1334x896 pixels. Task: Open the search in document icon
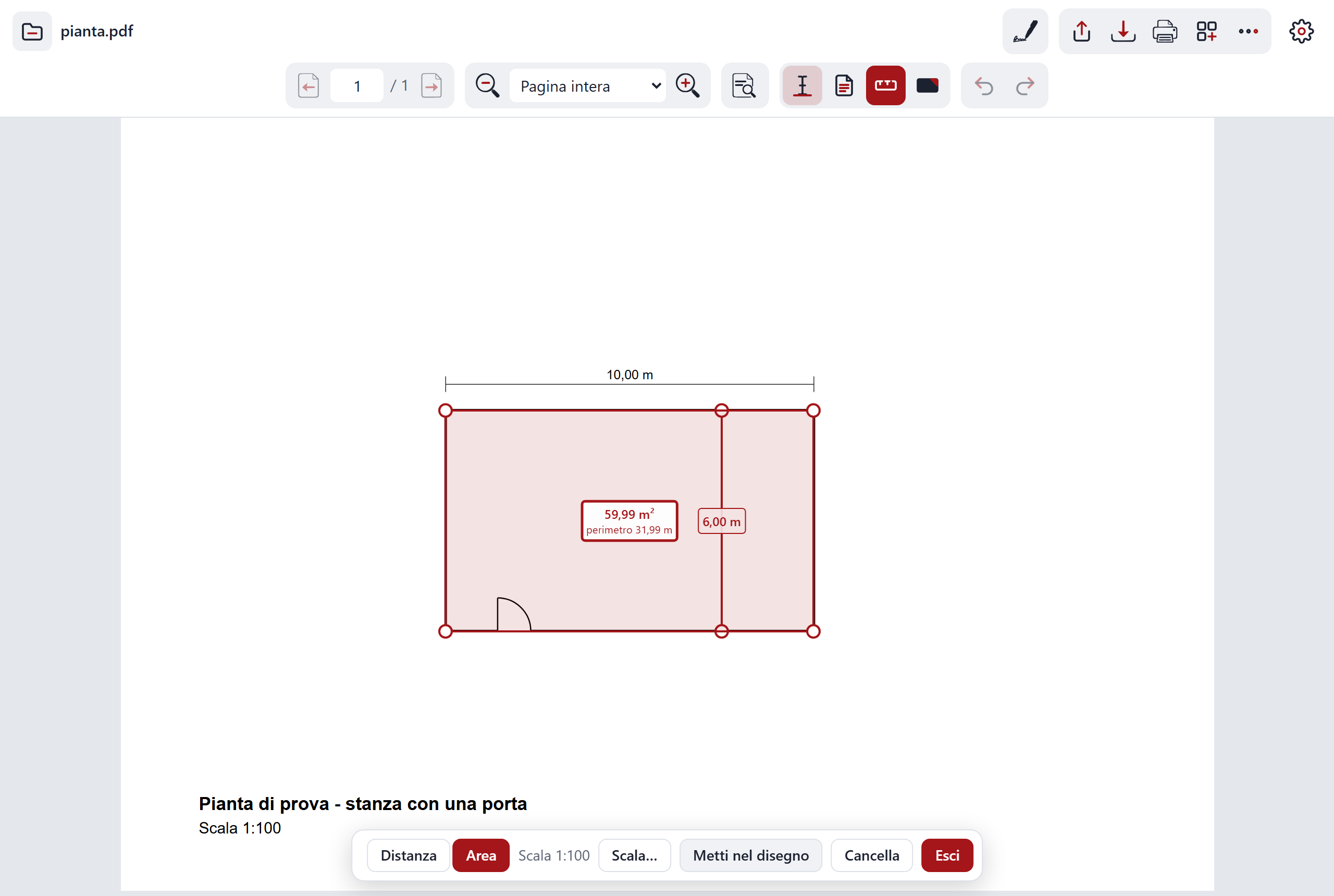pos(744,86)
